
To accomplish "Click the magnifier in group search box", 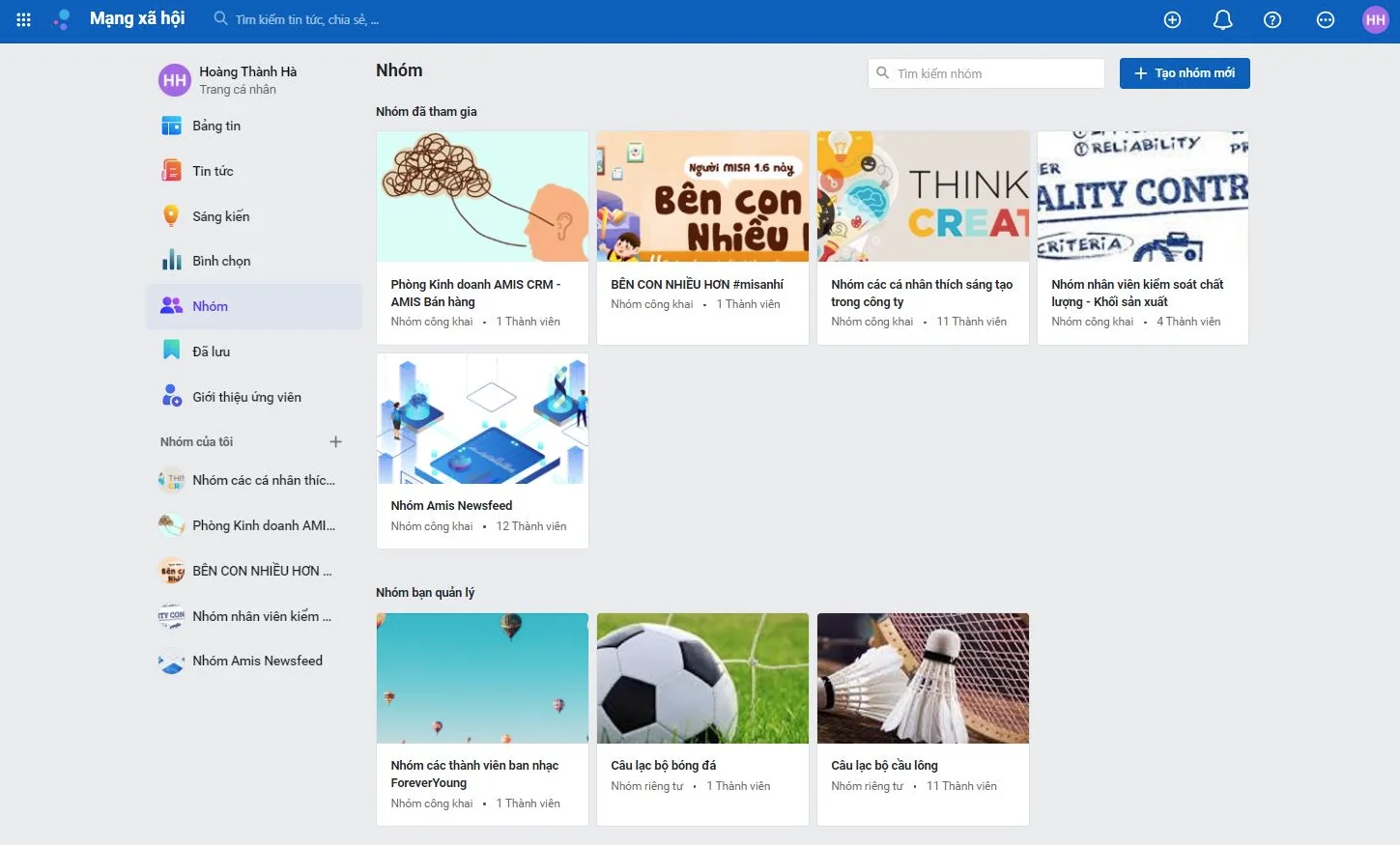I will [x=882, y=73].
